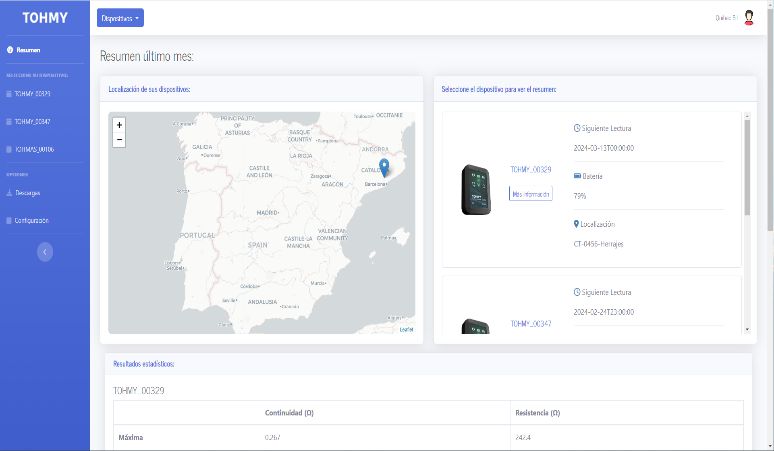774x451 pixels.
Task: Click the blue map location marker
Action: 384,167
